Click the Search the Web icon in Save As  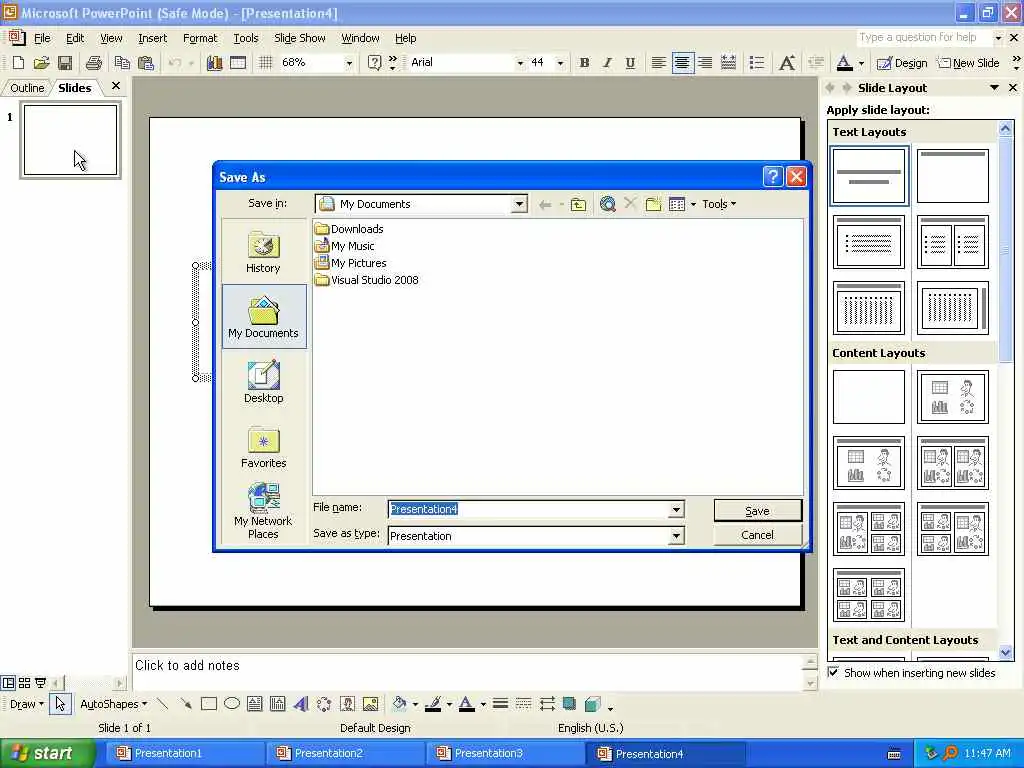tap(607, 204)
